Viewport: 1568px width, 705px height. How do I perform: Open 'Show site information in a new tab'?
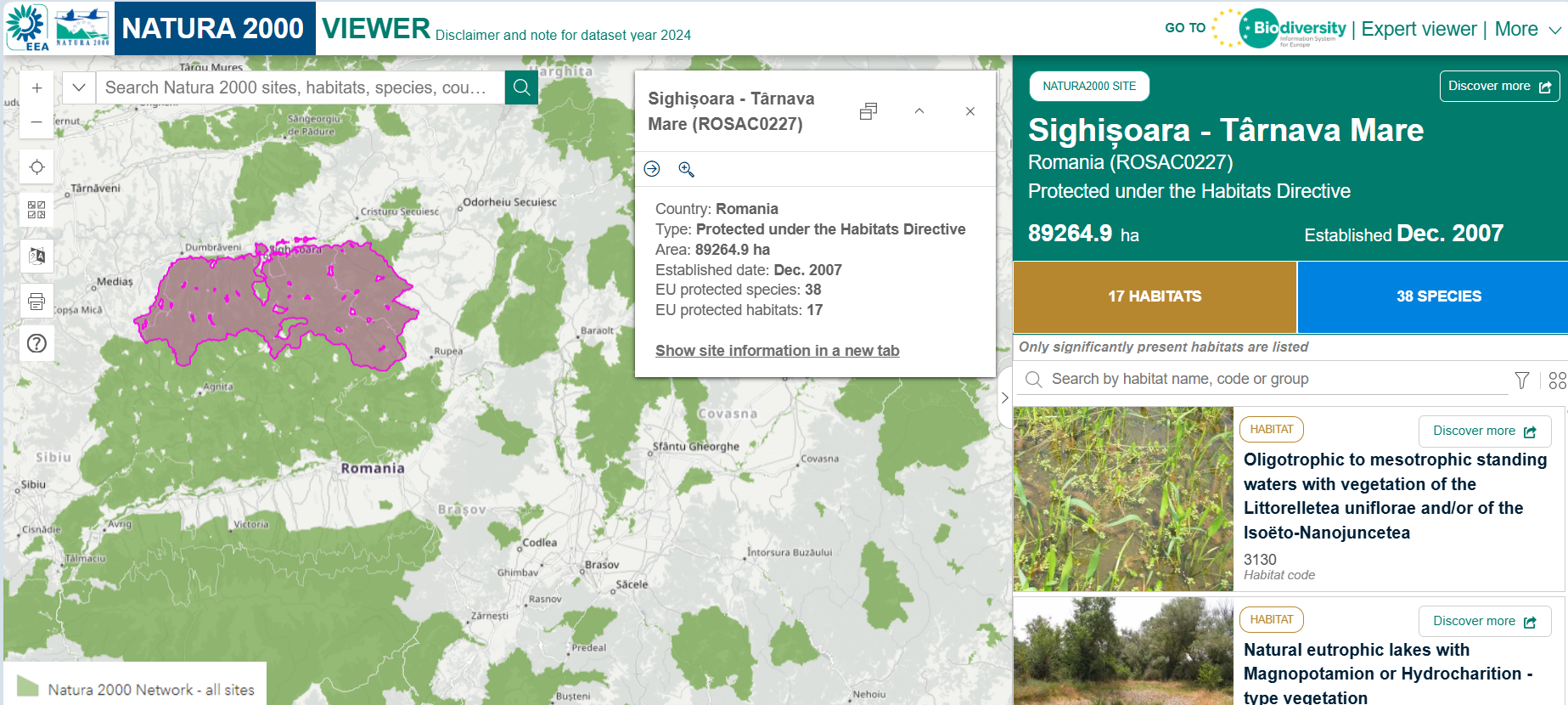pos(777,351)
